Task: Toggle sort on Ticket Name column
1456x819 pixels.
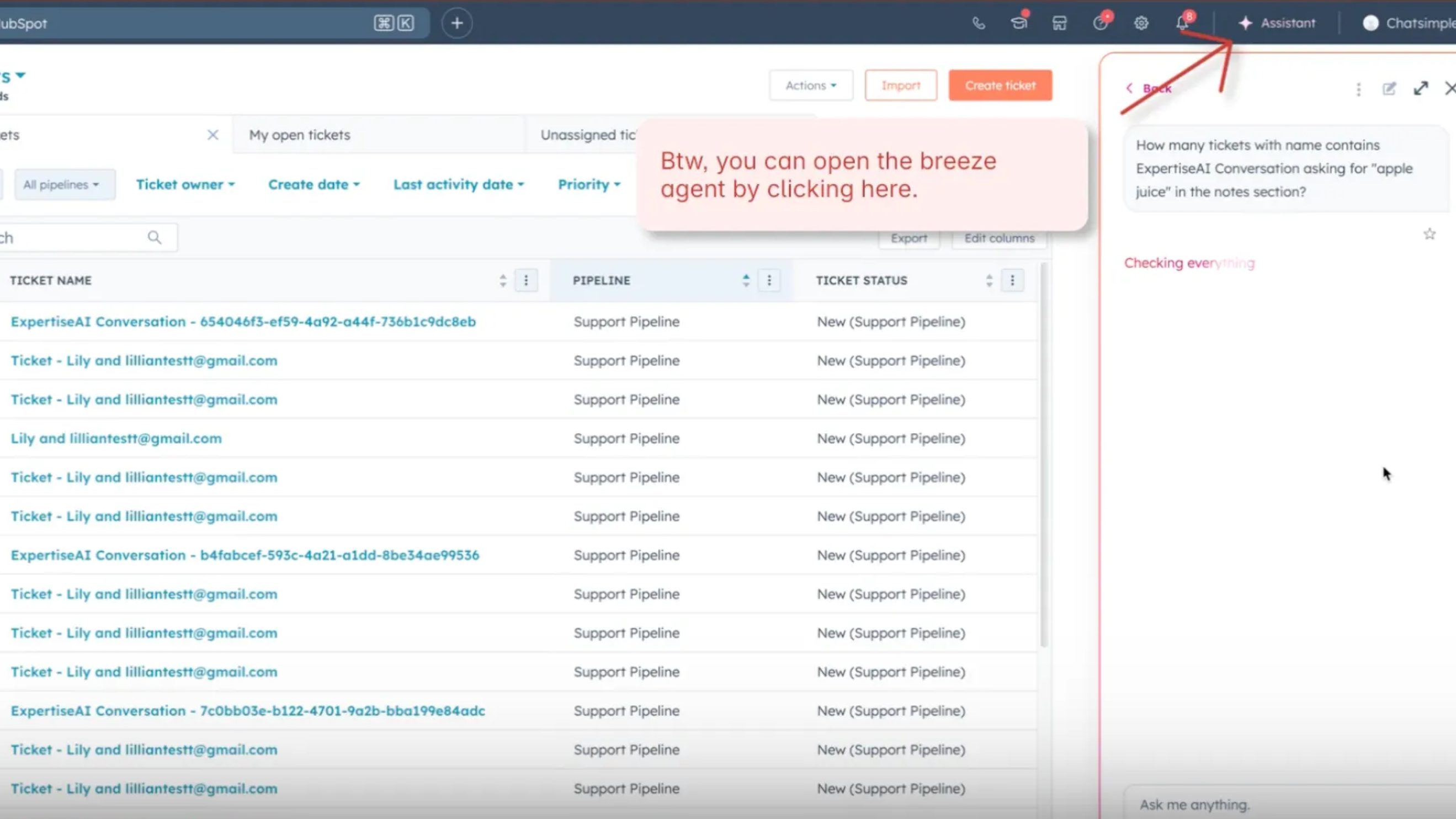Action: coord(502,280)
